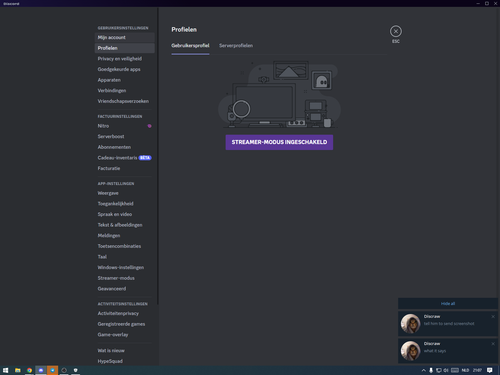
Task: Open the touch keyboard tray icon
Action: click(x=455, y=370)
